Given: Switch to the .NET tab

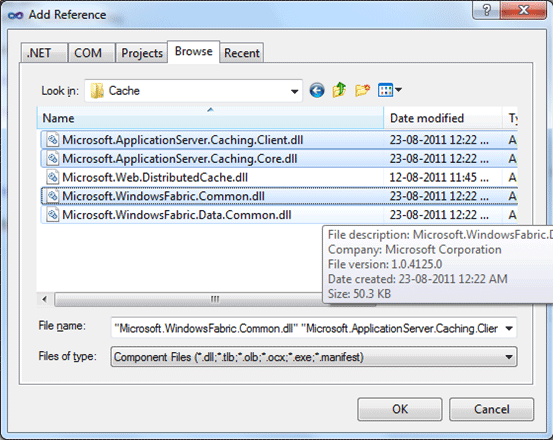Looking at the screenshot, I should point(44,53).
